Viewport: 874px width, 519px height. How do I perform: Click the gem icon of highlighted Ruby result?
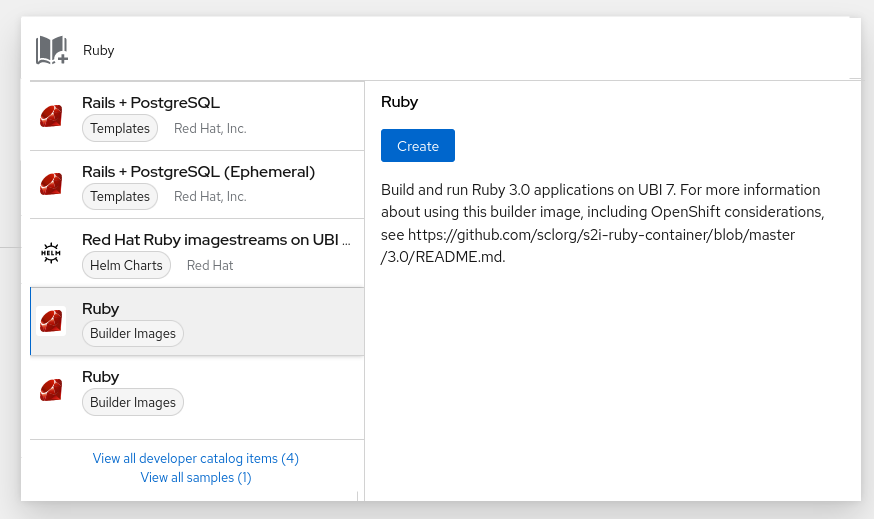coord(51,321)
